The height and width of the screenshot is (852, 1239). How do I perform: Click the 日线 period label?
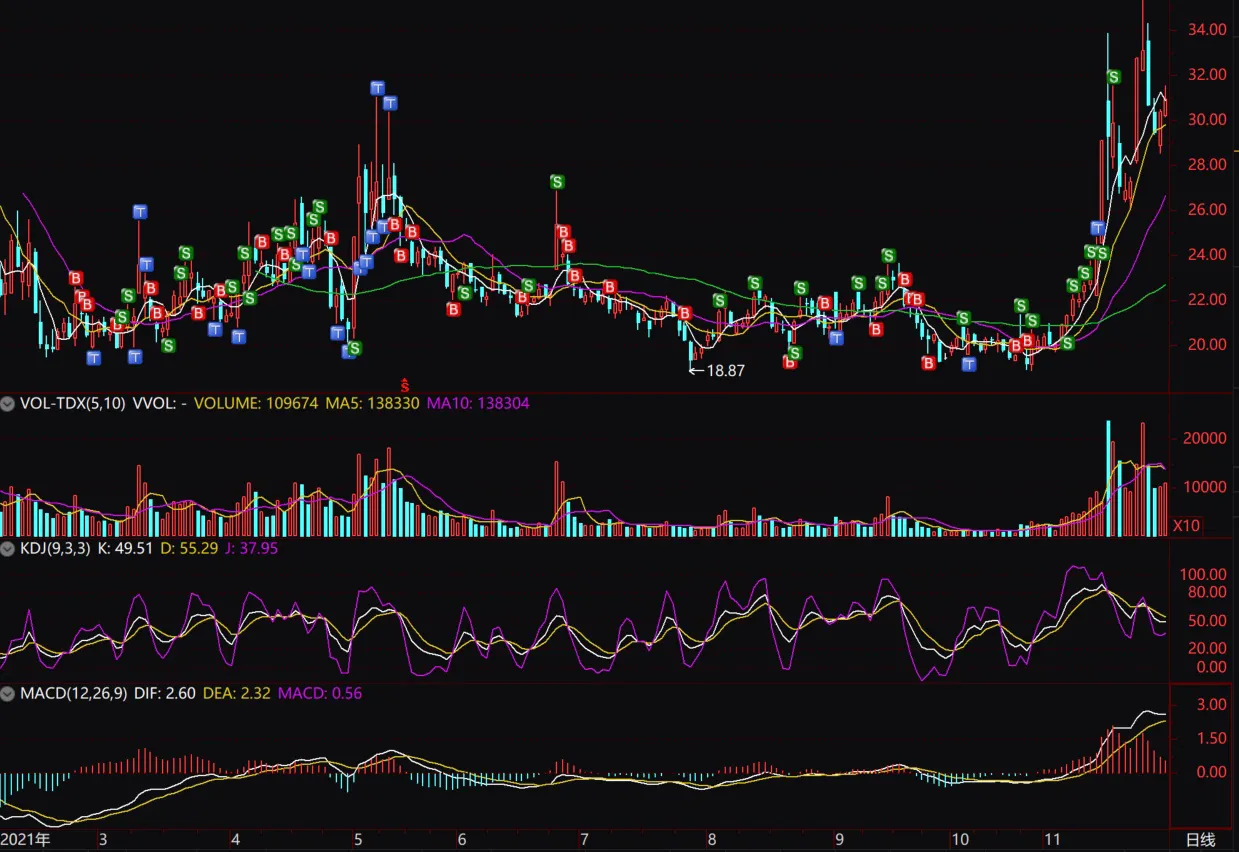(x=1199, y=839)
